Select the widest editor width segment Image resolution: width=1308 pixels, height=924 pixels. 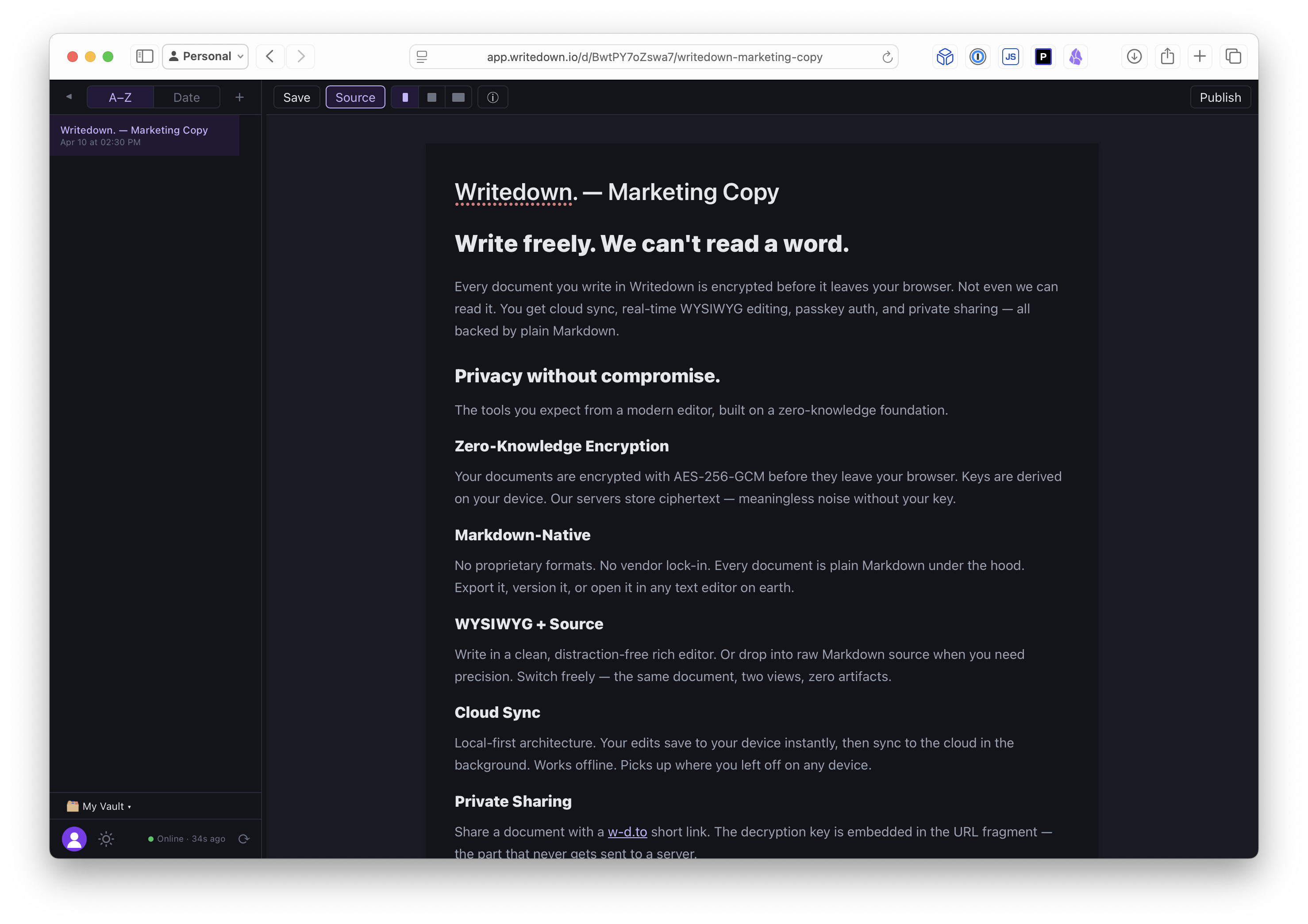click(458, 97)
